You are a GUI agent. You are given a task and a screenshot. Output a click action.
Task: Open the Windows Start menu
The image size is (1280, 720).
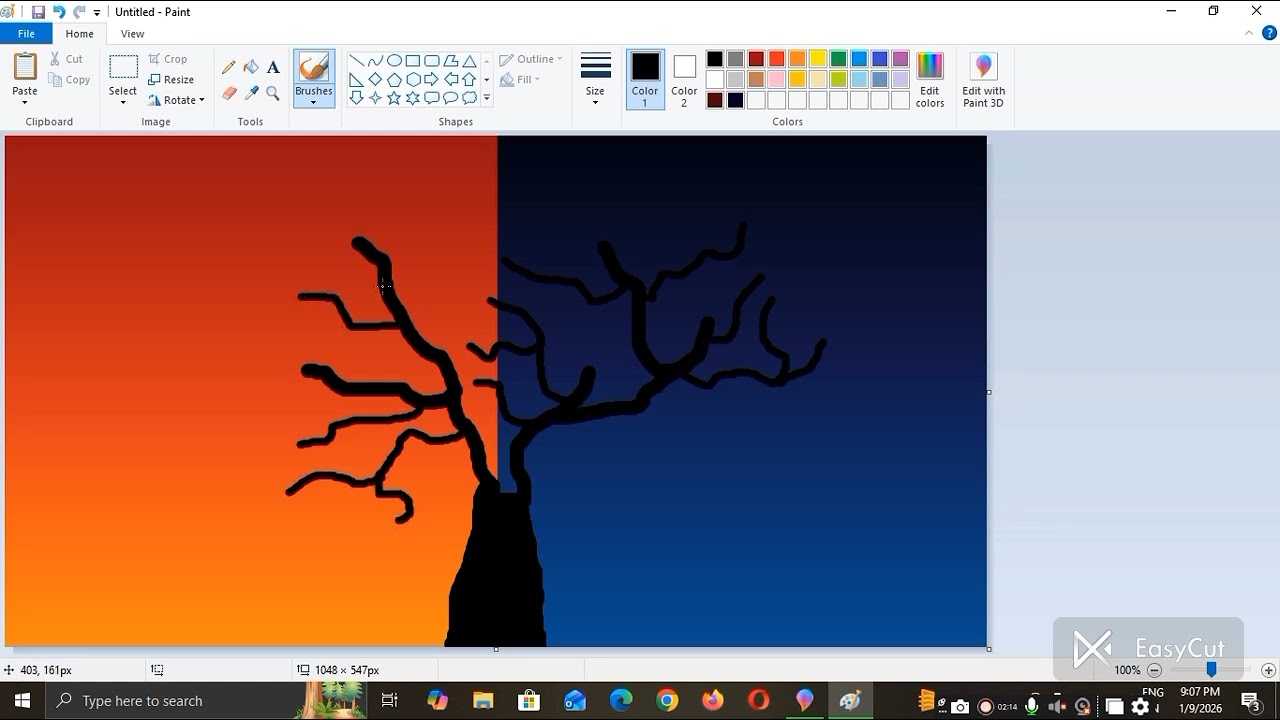(x=22, y=701)
